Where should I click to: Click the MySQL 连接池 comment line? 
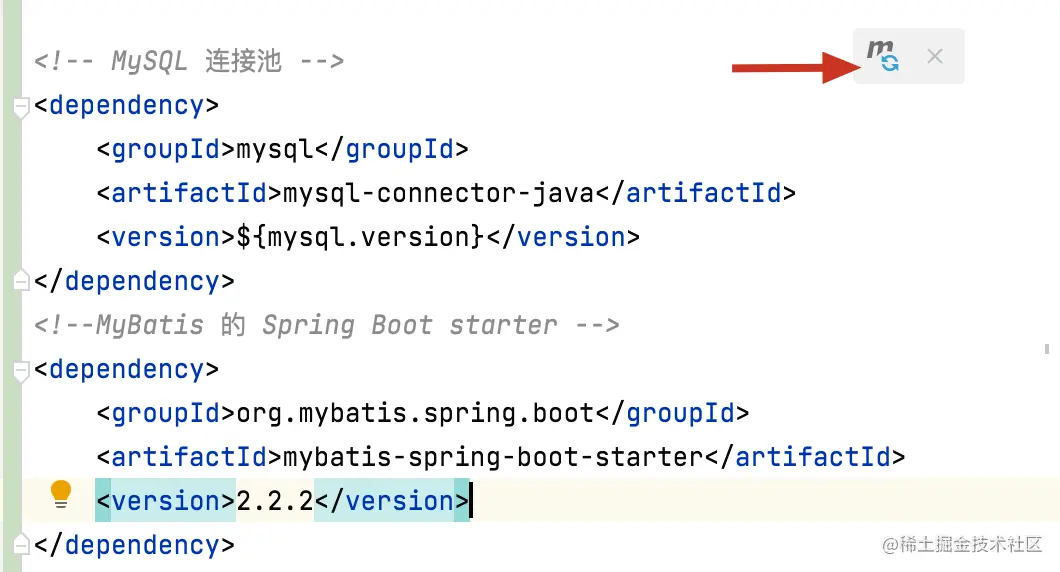point(189,61)
